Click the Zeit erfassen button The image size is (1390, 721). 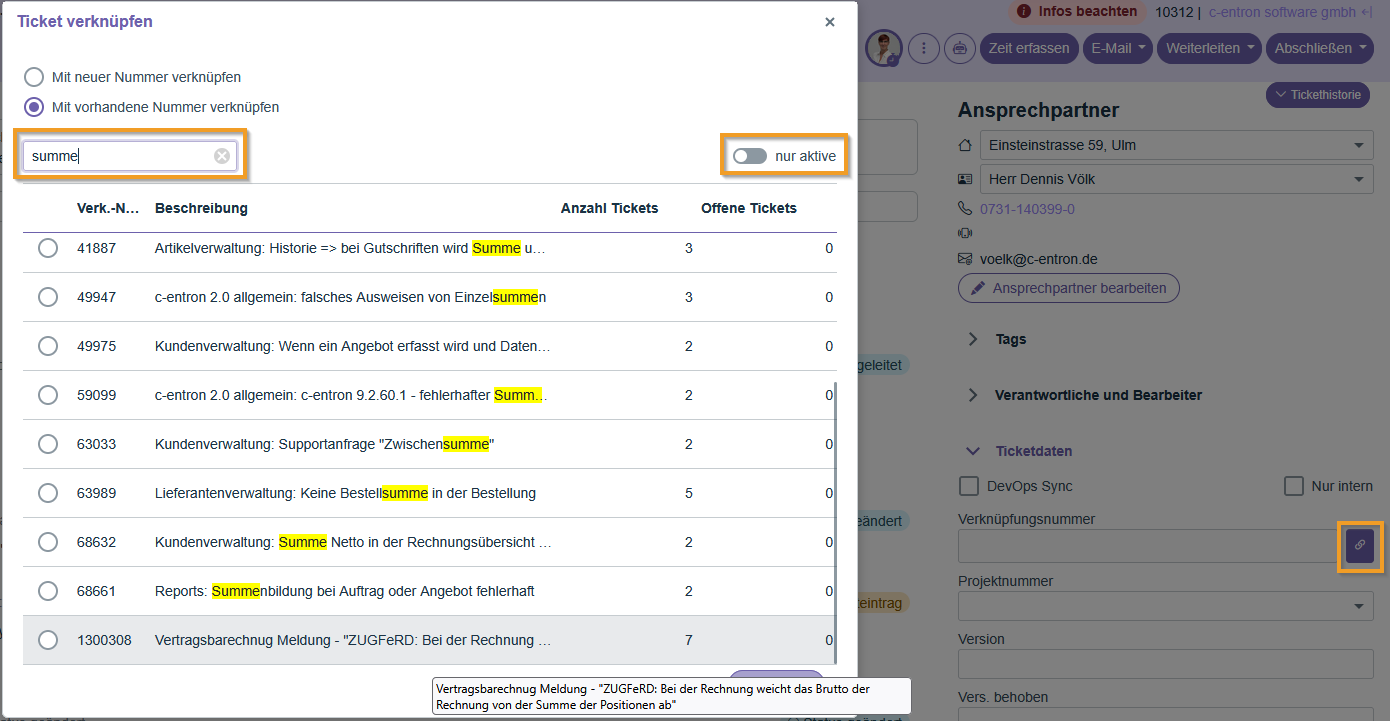tap(1029, 48)
